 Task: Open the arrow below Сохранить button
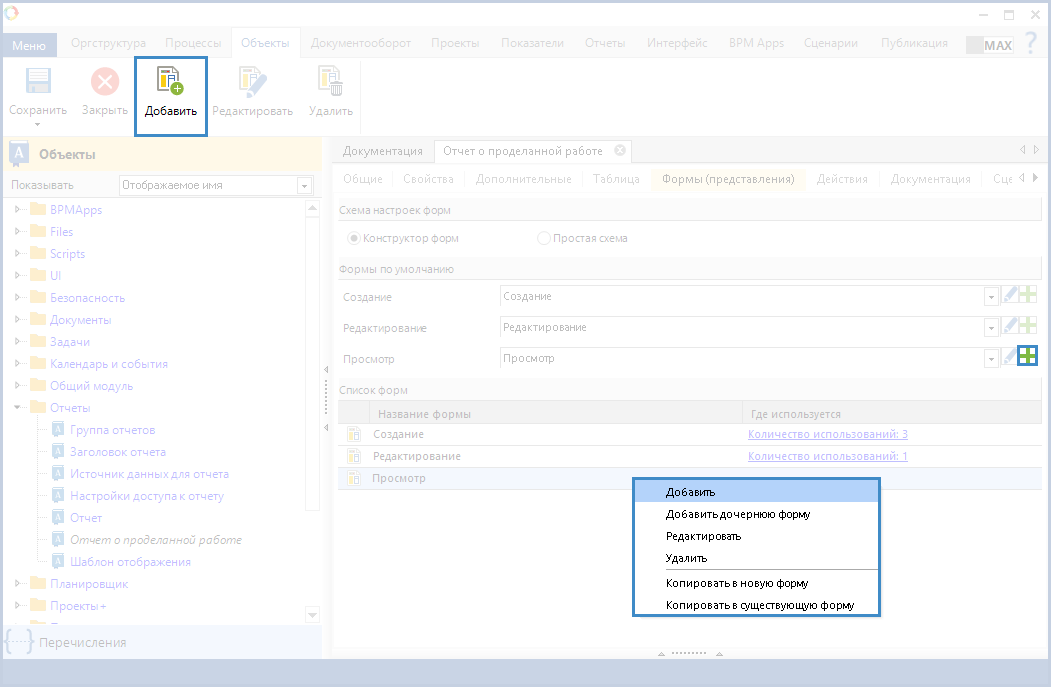(38, 125)
